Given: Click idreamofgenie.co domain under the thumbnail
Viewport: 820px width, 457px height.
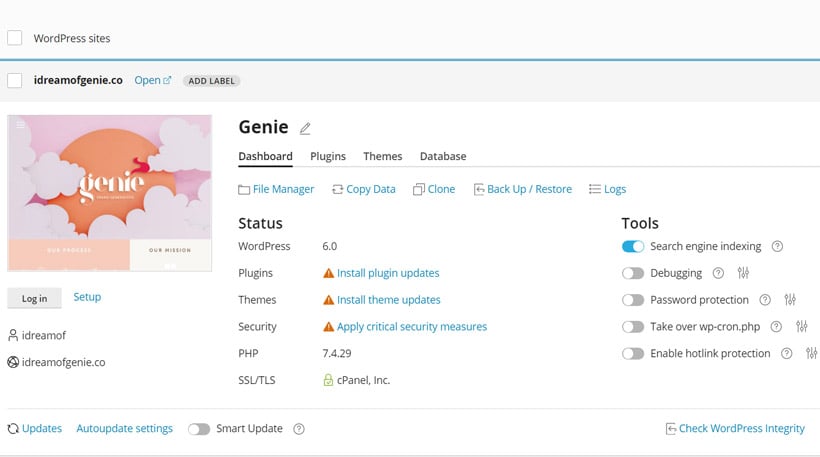Looking at the screenshot, I should [x=63, y=362].
